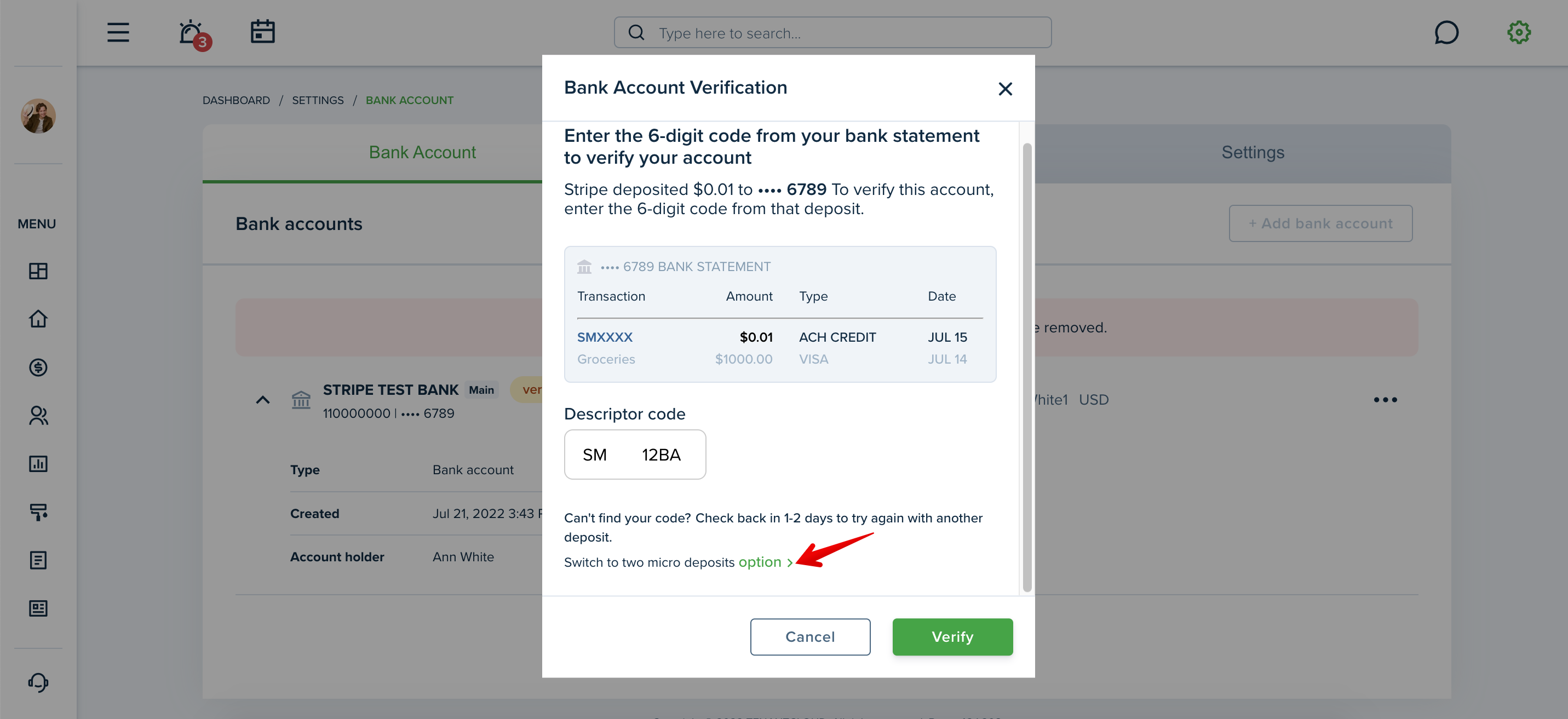Click the 'Switch to two micro deposits option' link
The image size is (1568, 719).
tap(762, 561)
